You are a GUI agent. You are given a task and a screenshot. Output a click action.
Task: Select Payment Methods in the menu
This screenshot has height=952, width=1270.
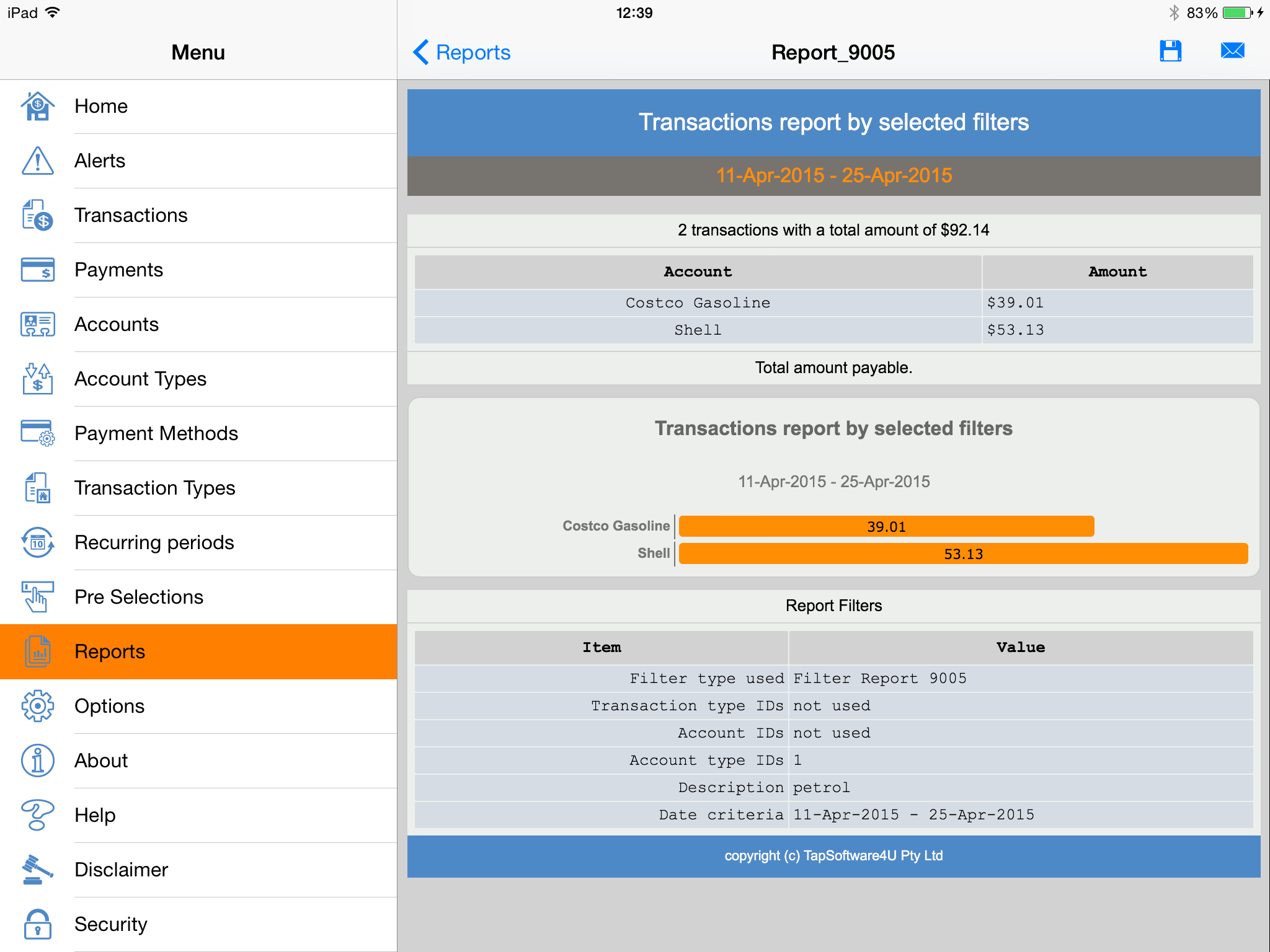click(x=156, y=433)
